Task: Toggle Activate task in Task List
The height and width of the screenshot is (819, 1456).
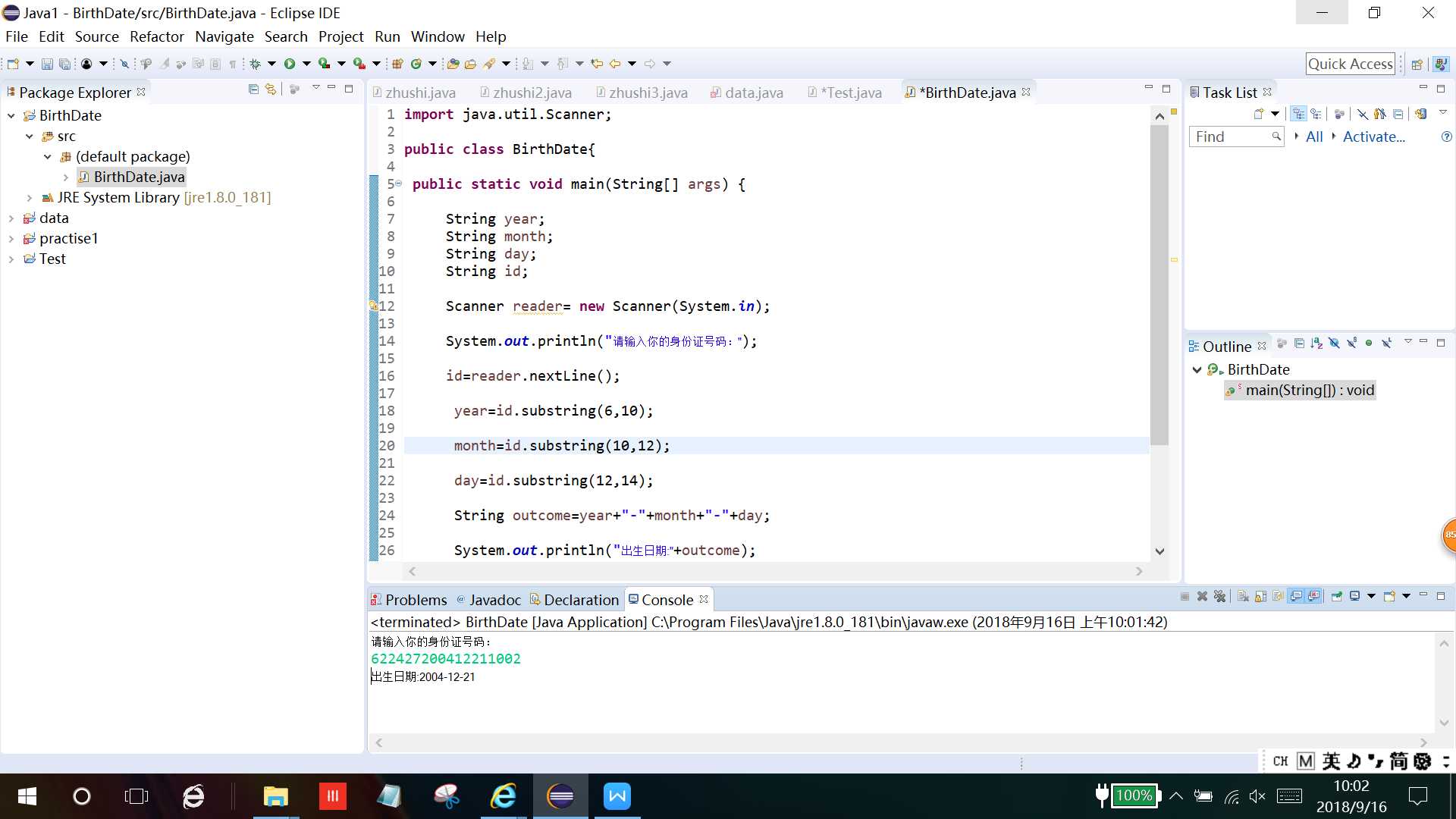Action: click(1374, 137)
